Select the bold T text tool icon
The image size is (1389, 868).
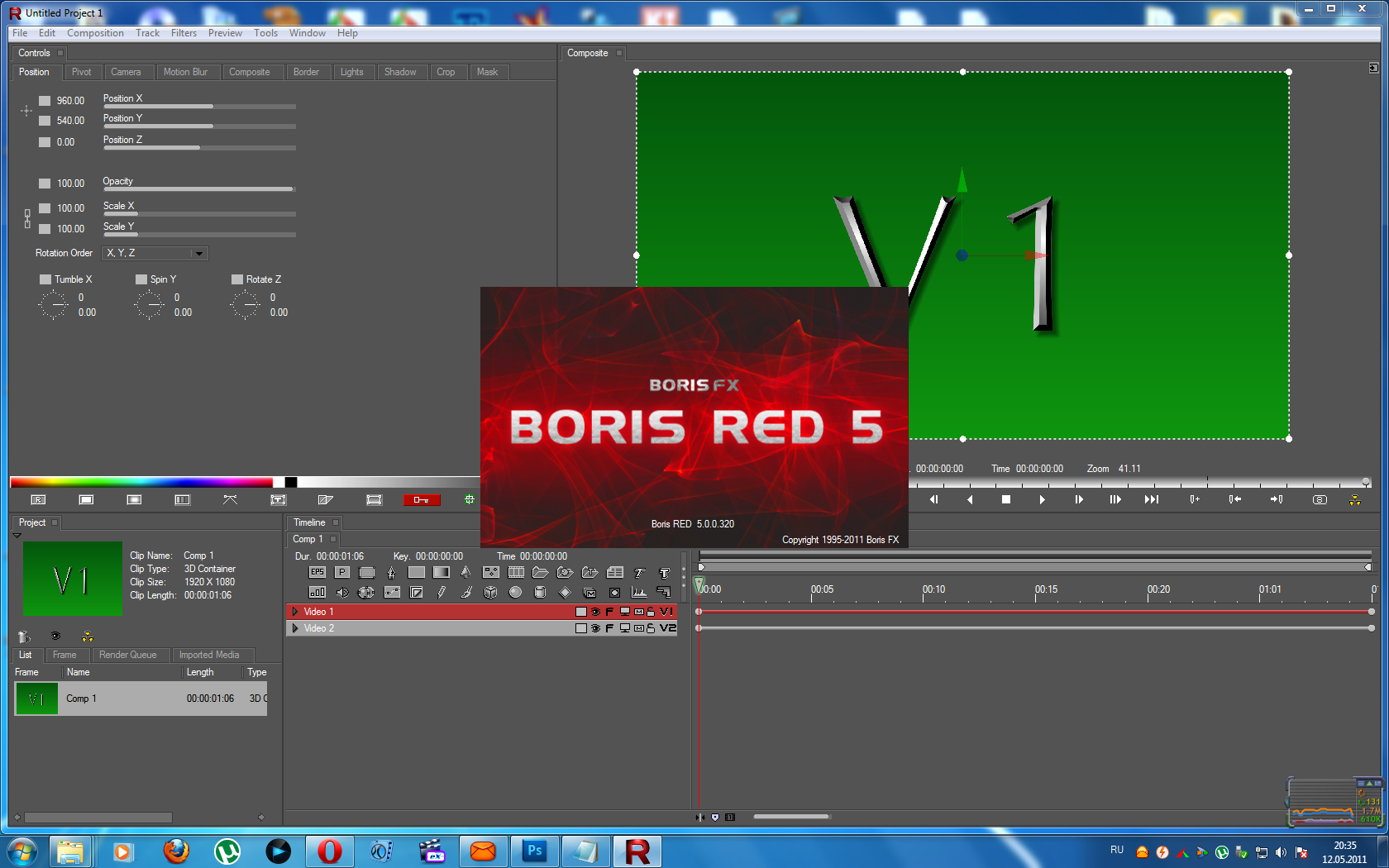664,572
